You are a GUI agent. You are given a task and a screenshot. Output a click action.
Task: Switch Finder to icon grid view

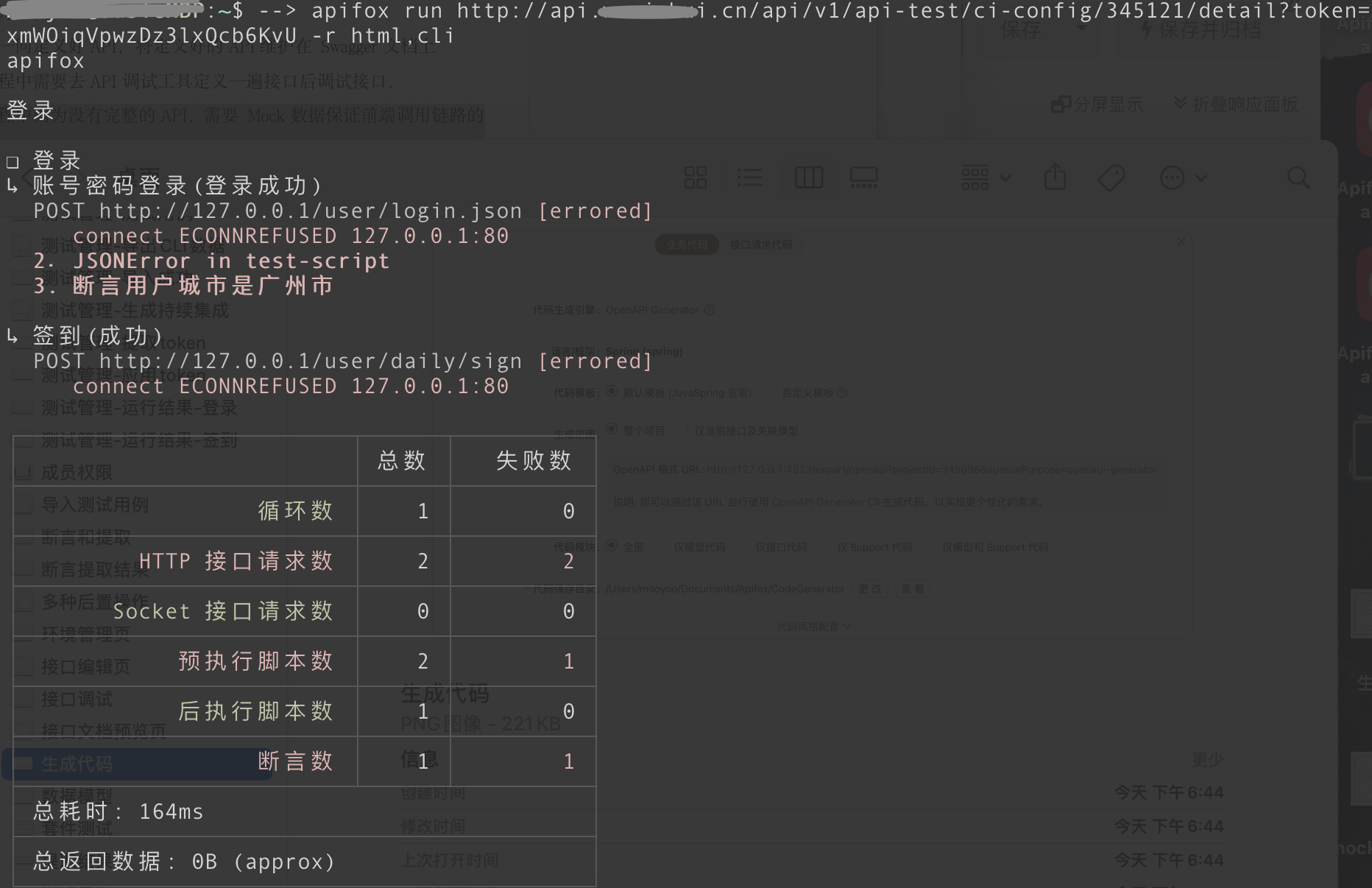pyautogui.click(x=695, y=177)
